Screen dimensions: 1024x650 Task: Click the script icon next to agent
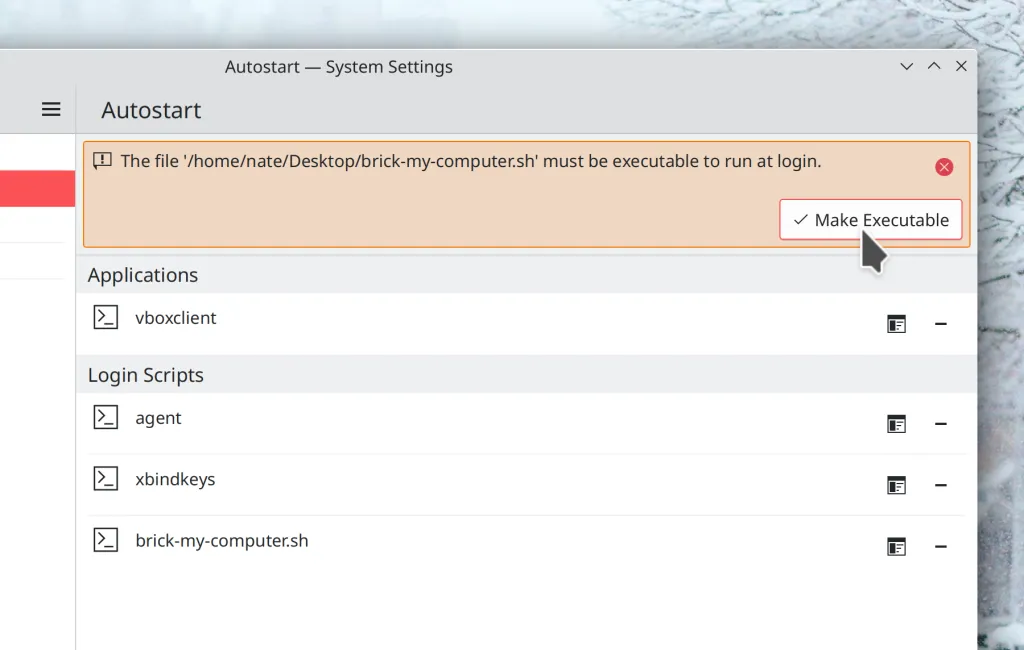coord(106,417)
